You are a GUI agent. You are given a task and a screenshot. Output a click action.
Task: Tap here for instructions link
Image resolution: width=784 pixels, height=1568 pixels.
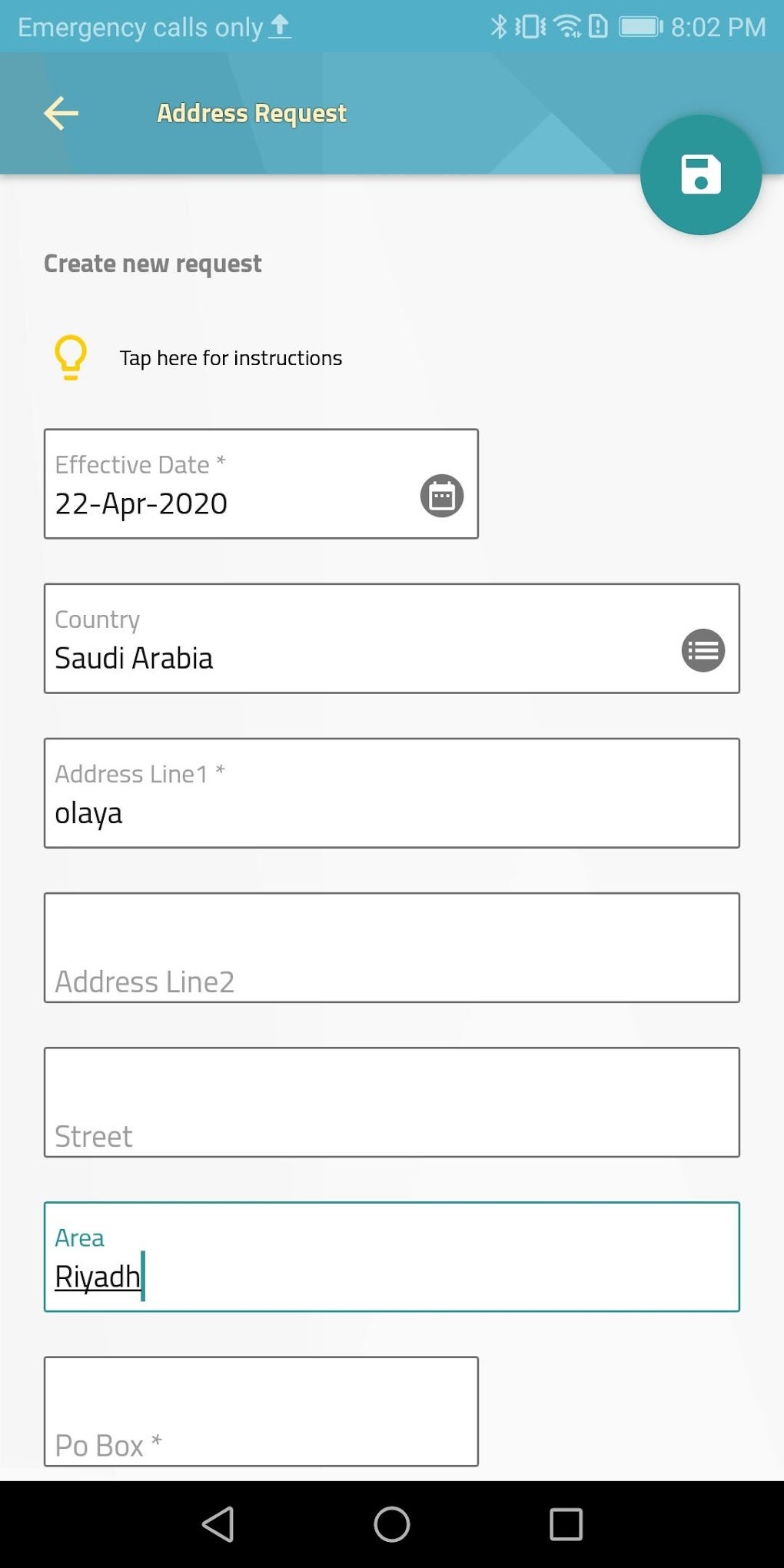tap(231, 358)
